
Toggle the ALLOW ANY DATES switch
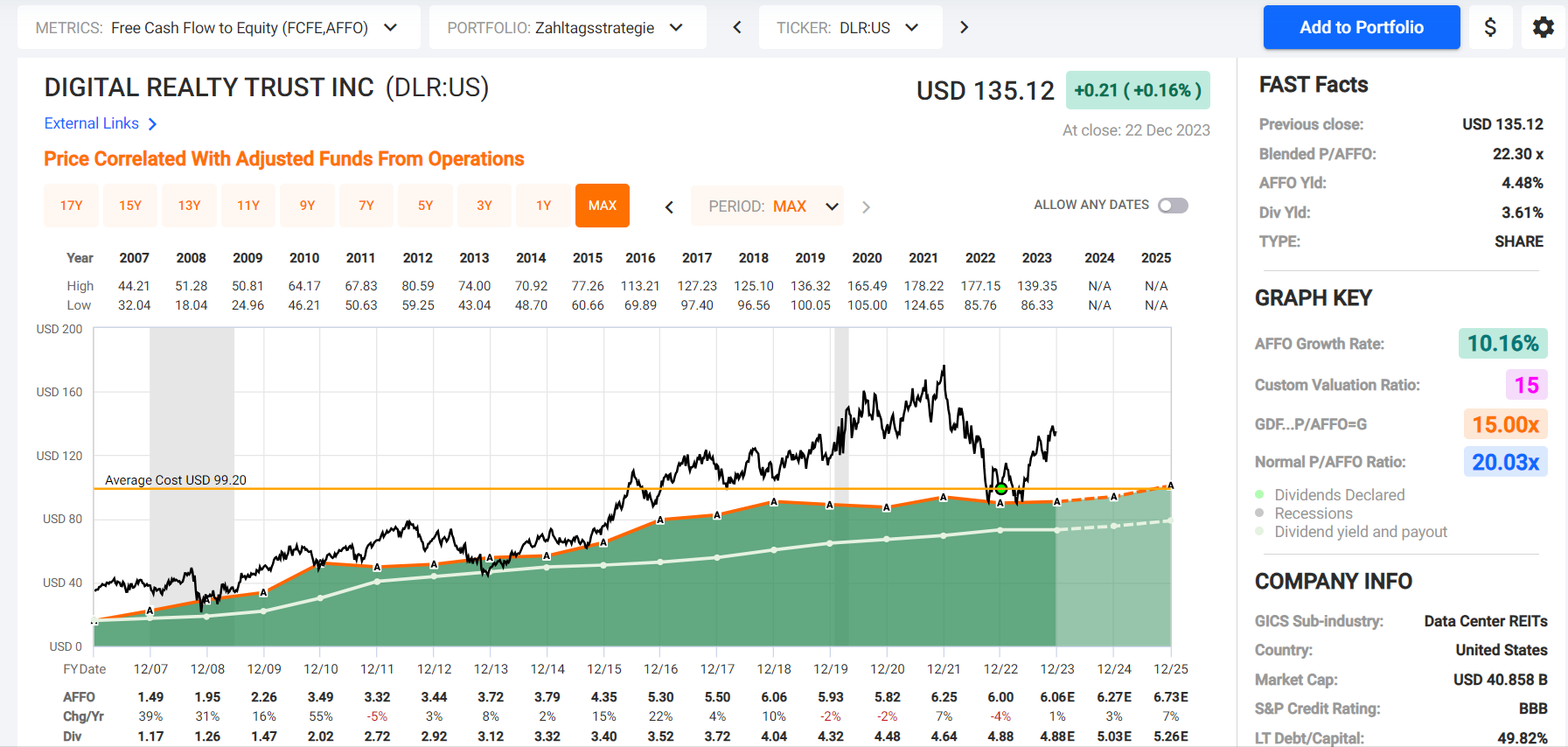click(x=1173, y=206)
